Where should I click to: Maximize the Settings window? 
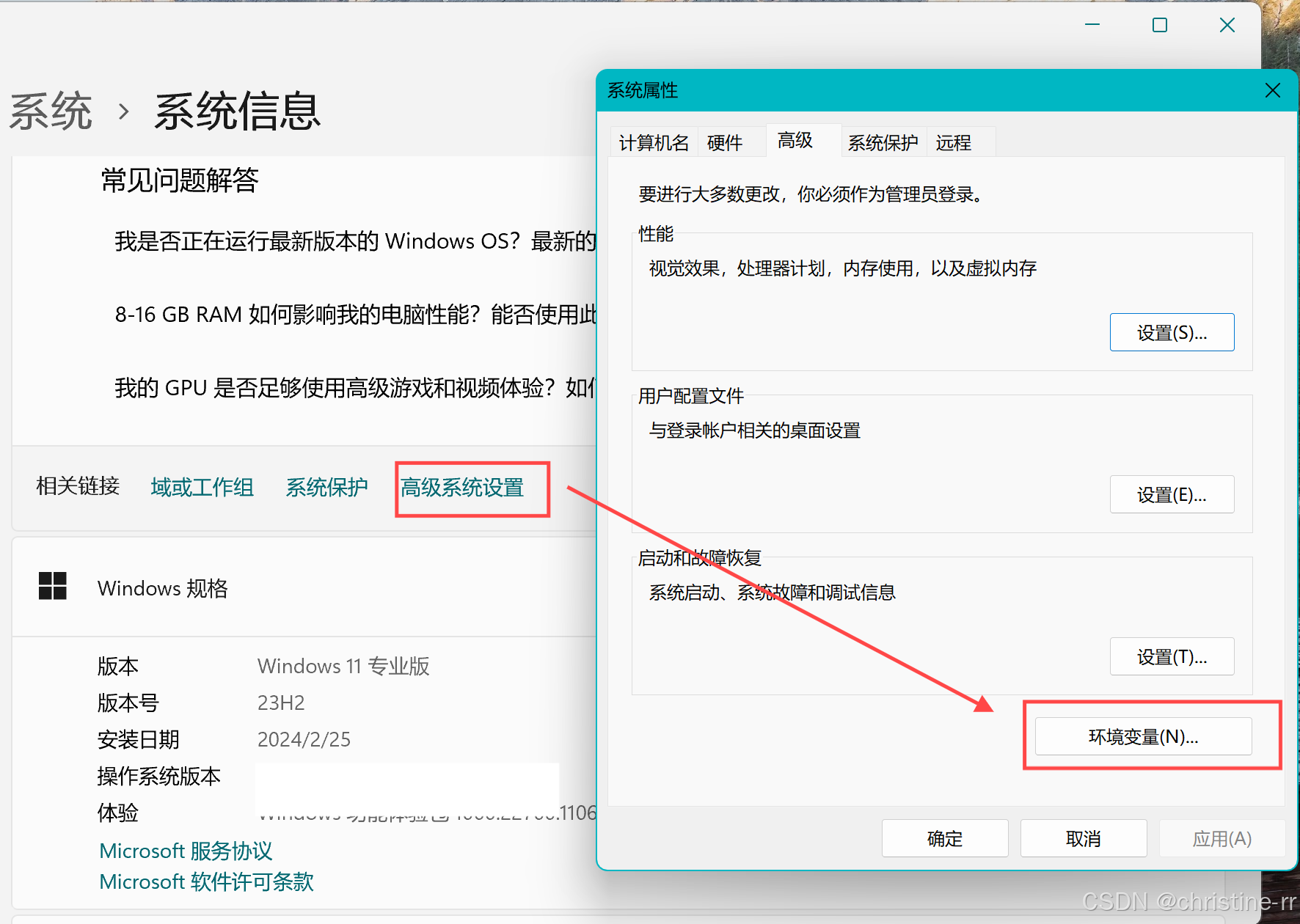(x=1160, y=25)
